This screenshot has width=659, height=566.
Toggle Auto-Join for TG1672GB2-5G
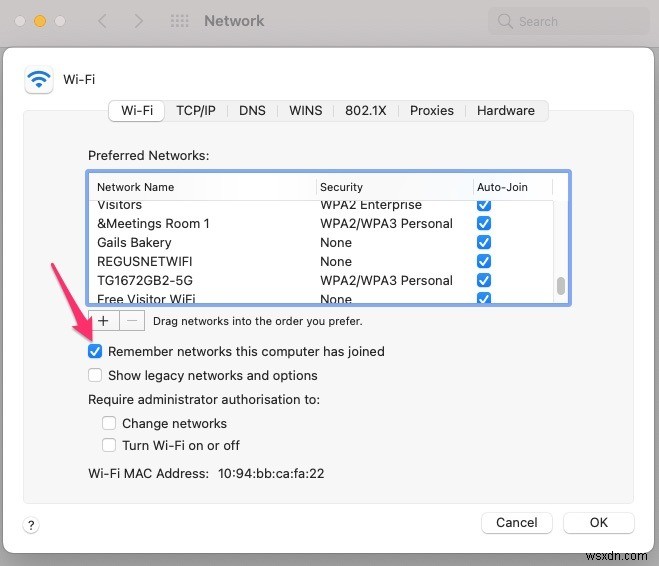click(484, 280)
